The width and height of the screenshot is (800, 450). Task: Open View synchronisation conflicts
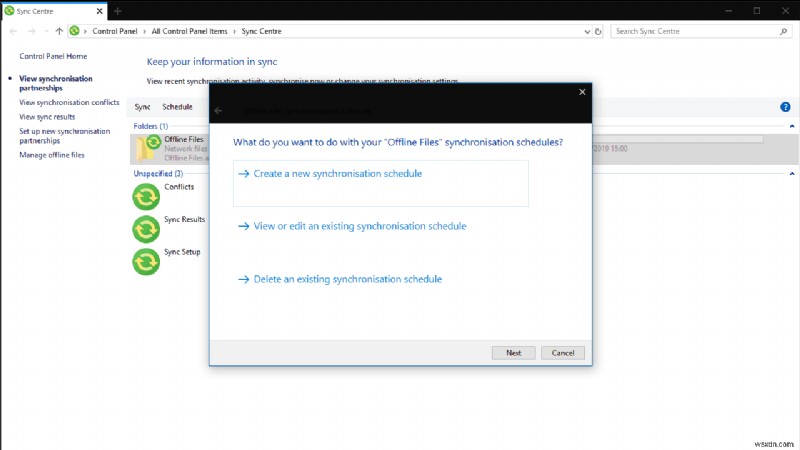click(x=69, y=102)
